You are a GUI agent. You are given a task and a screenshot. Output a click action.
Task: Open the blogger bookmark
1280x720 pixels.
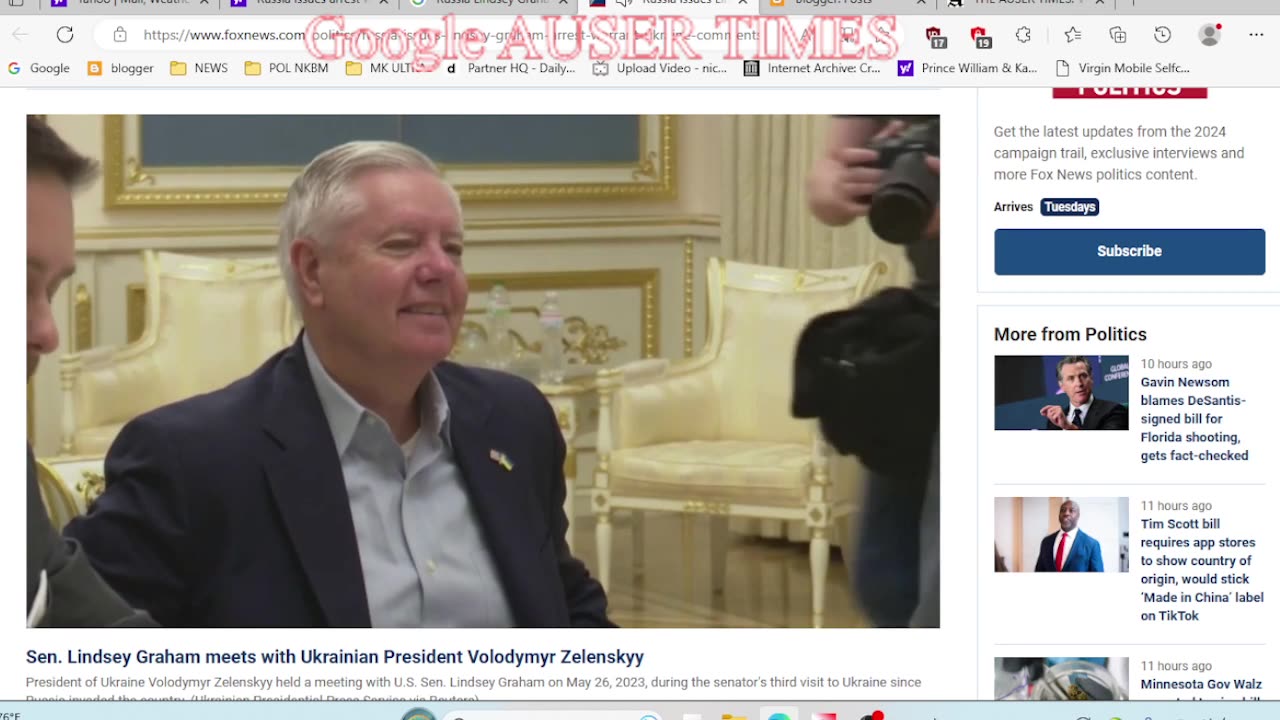pyautogui.click(x=121, y=68)
